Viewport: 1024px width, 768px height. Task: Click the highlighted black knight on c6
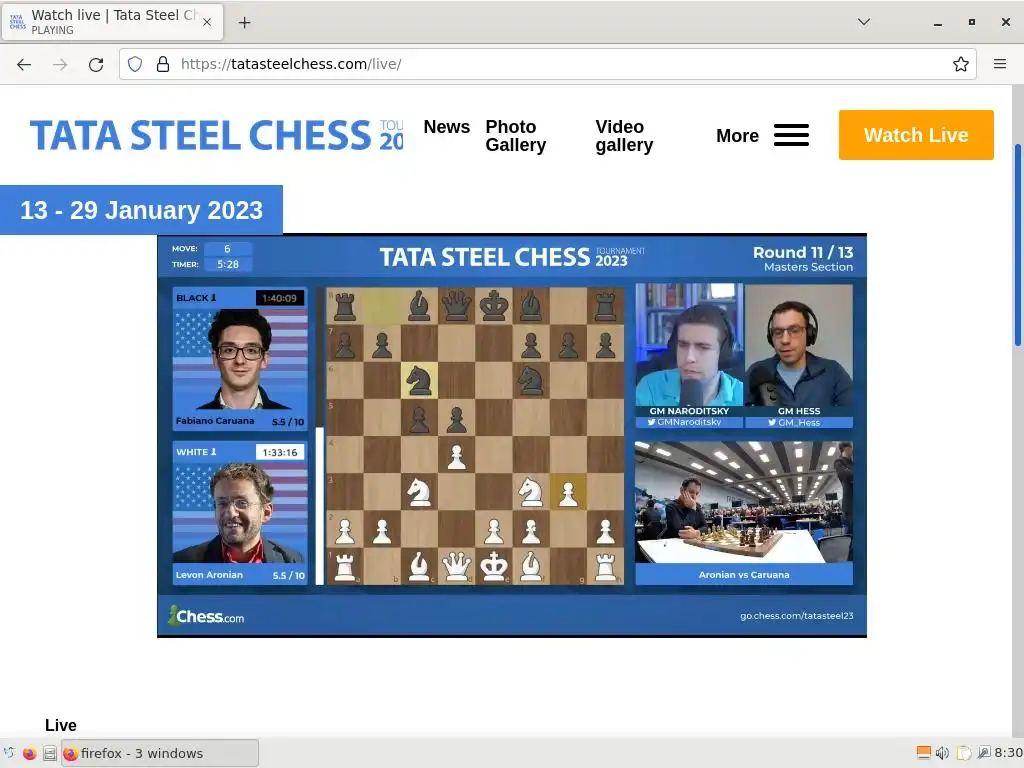[419, 380]
